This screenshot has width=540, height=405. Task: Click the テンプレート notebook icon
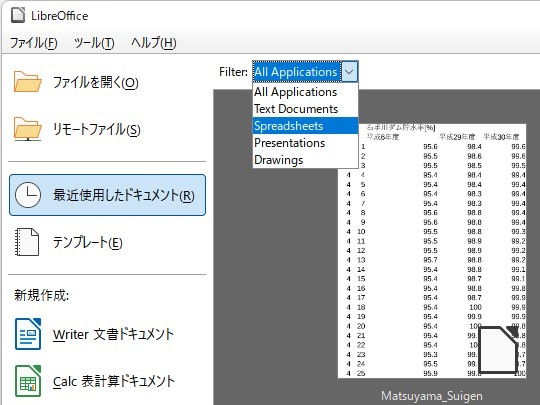27,242
